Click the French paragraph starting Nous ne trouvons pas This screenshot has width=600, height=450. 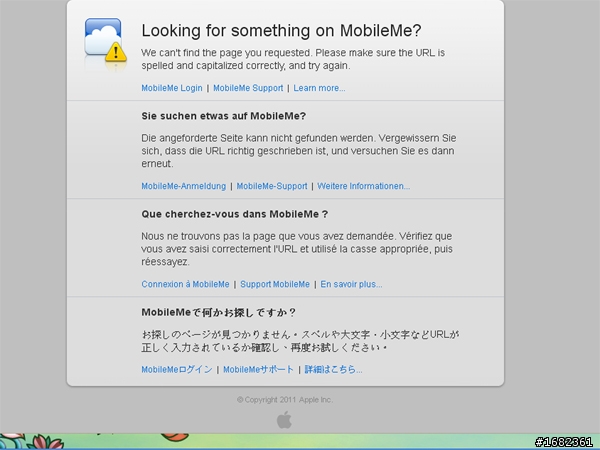[297, 249]
